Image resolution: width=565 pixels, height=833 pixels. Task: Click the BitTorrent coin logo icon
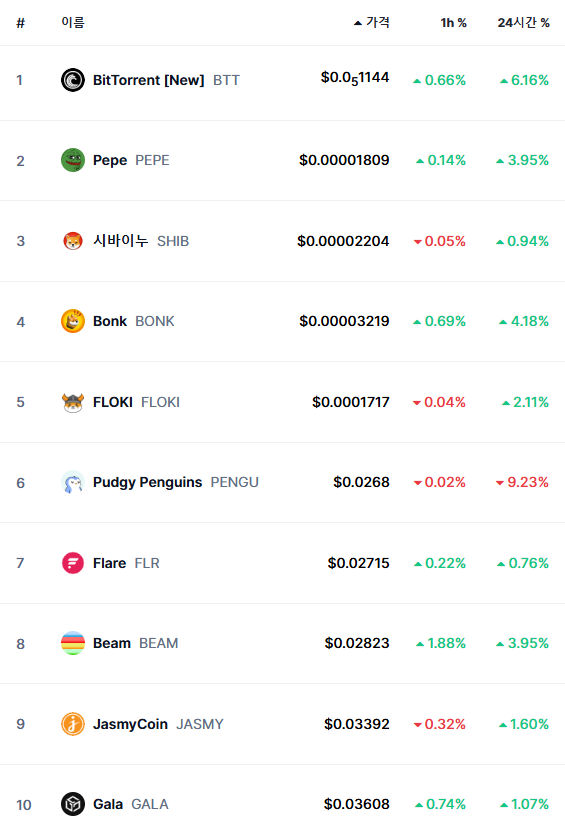[73, 80]
